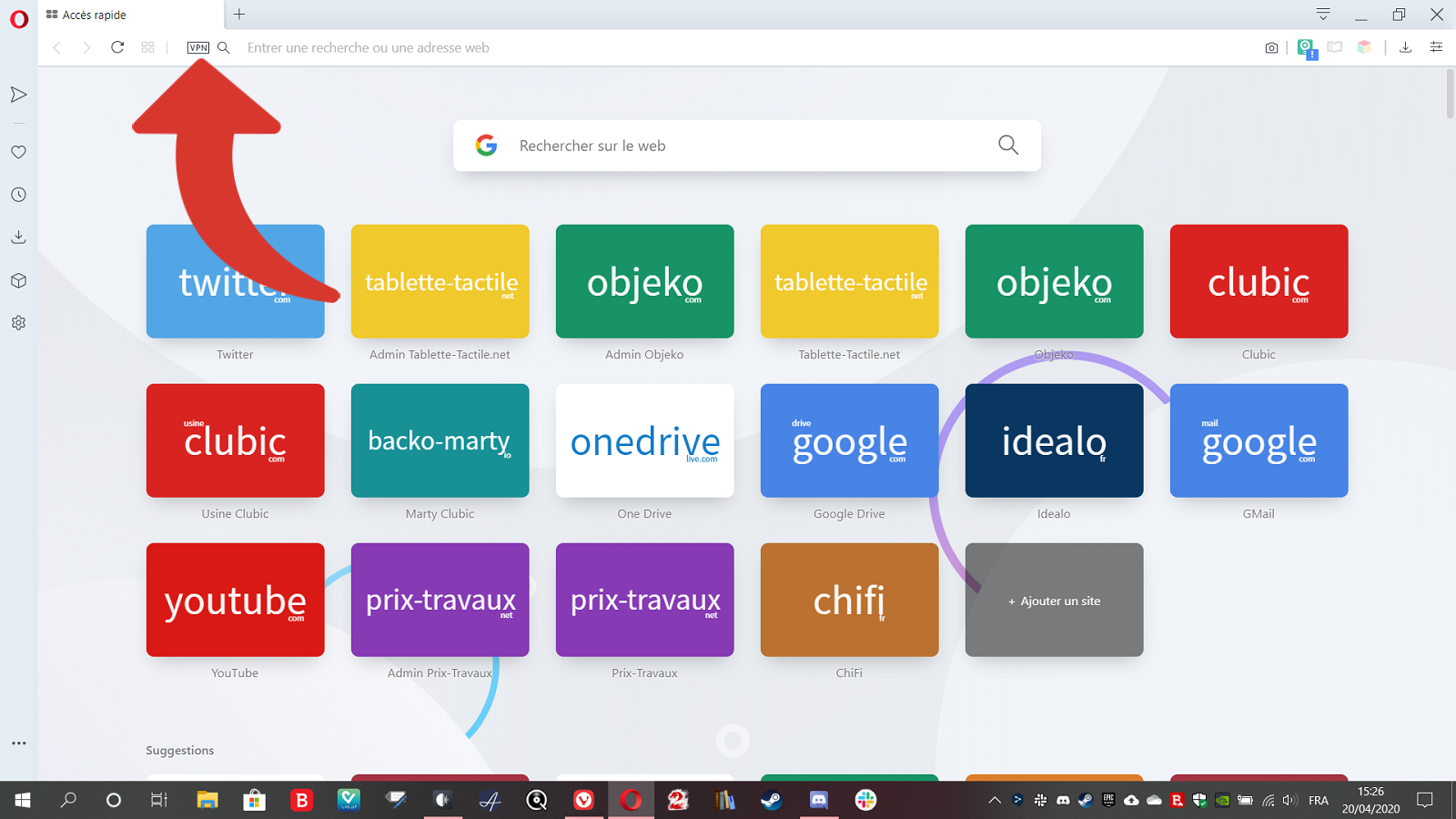1456x819 pixels.
Task: Take a snapshot with the camera tool
Action: click(1271, 47)
